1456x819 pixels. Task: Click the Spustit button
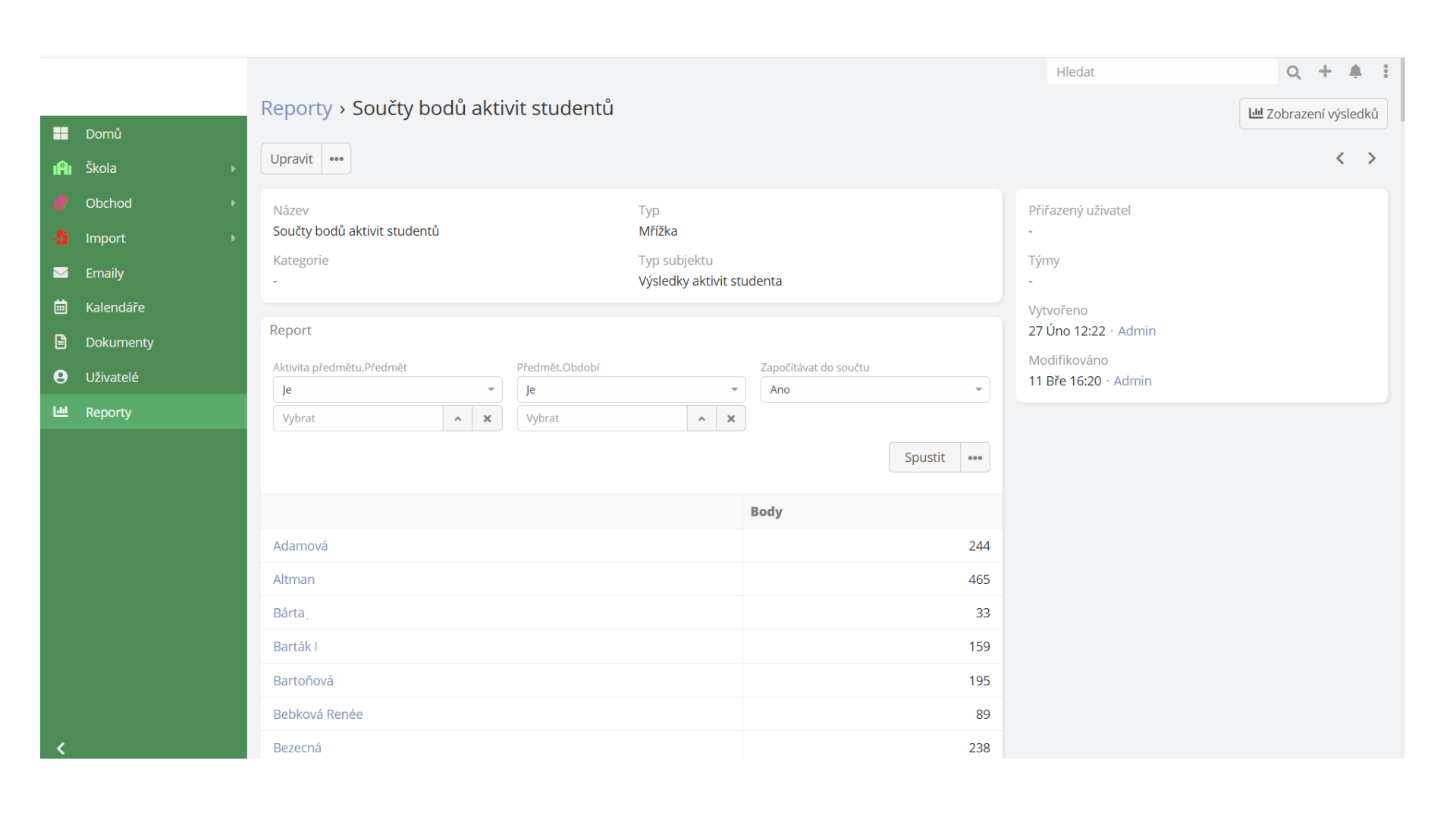(x=924, y=457)
